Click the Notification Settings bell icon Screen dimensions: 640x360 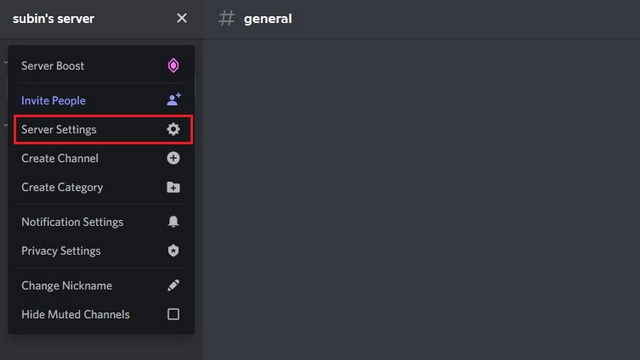click(173, 222)
